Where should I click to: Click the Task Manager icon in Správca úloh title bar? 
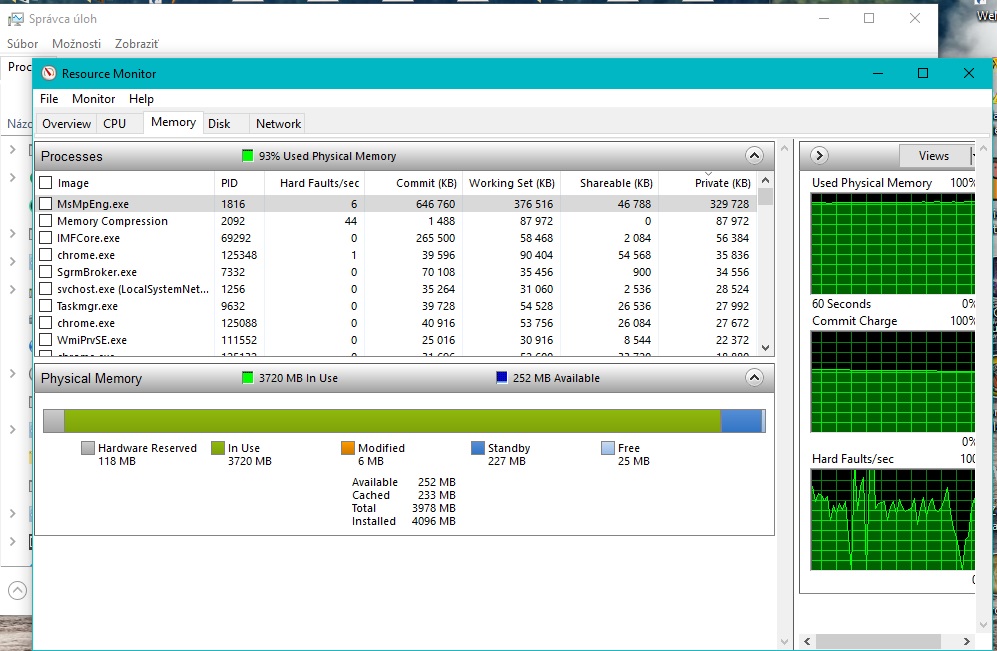pos(15,19)
